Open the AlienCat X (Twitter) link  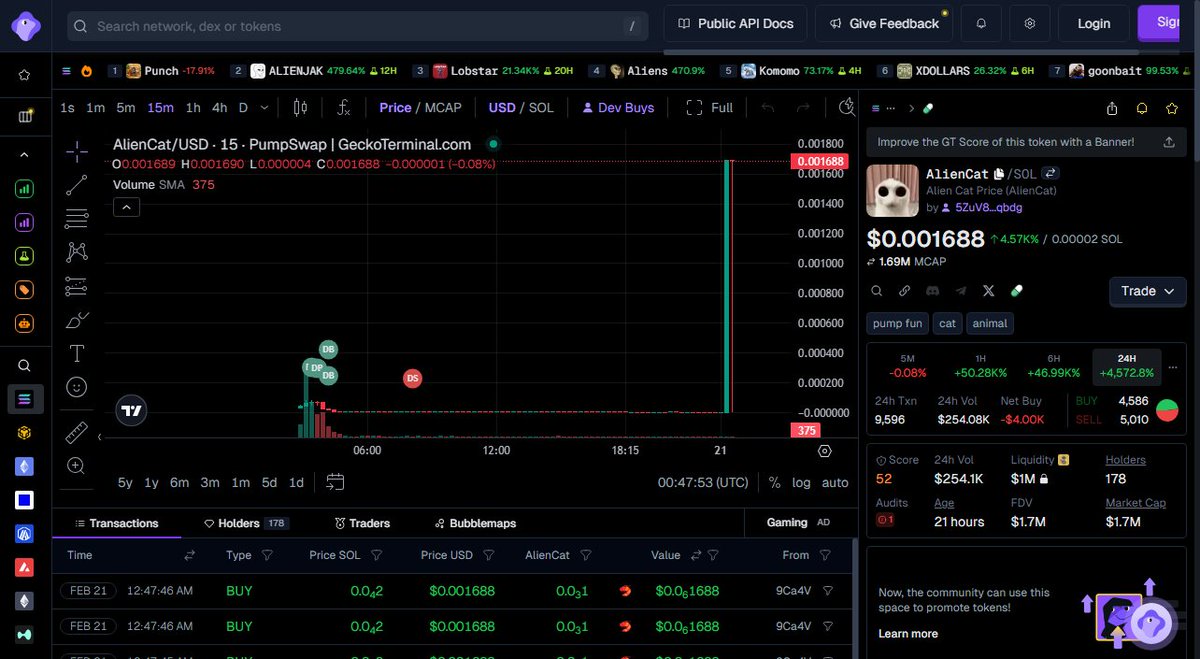[x=989, y=291]
